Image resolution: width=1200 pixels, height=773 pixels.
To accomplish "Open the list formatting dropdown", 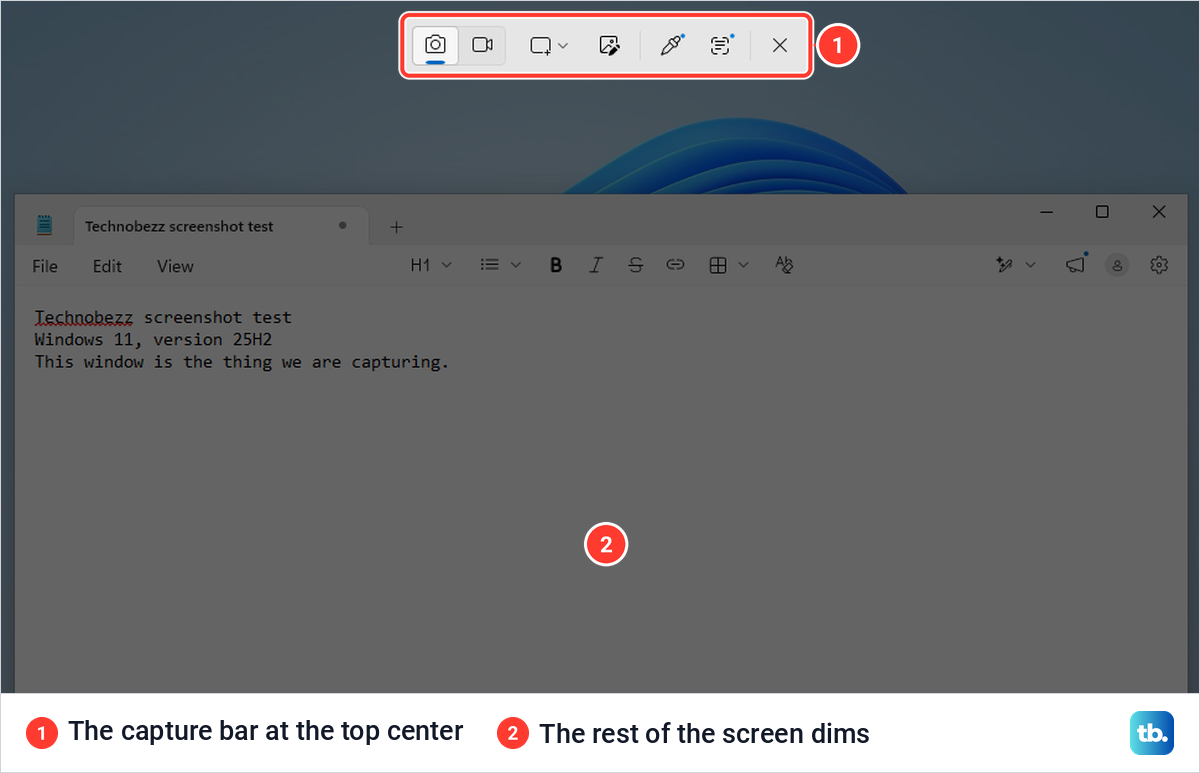I will pos(500,265).
